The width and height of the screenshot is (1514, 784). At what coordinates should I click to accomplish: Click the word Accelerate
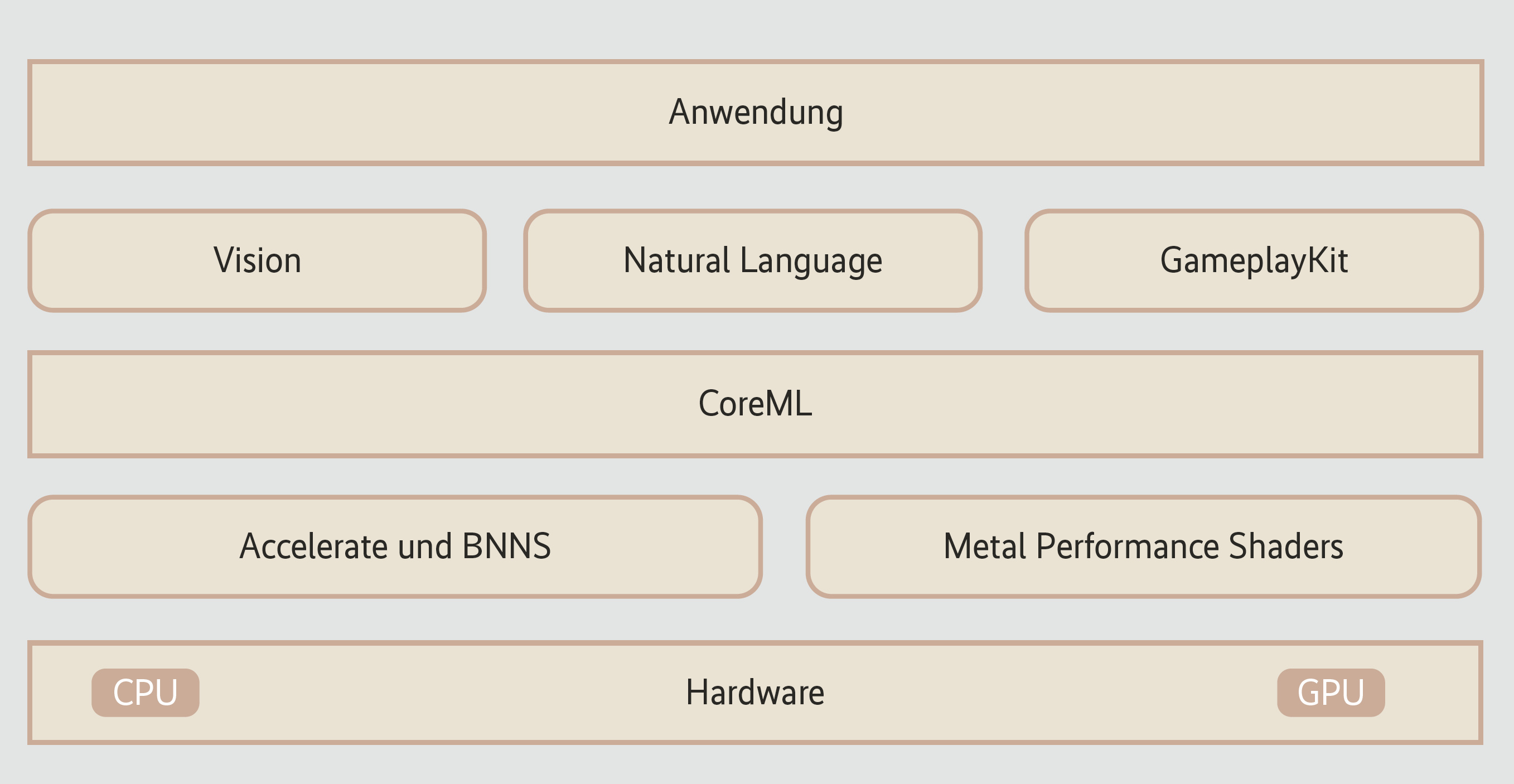pyautogui.click(x=314, y=546)
